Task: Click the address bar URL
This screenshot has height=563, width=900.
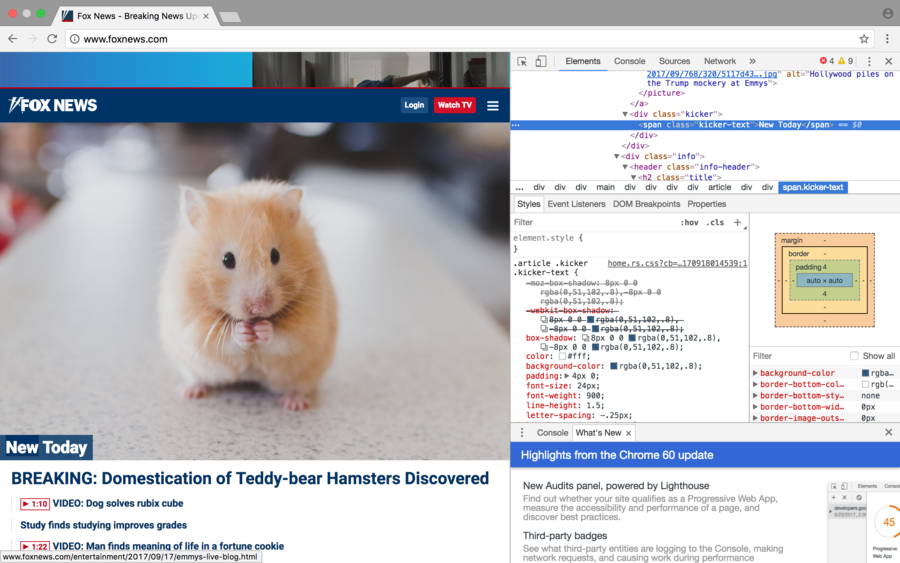Action: coord(126,39)
